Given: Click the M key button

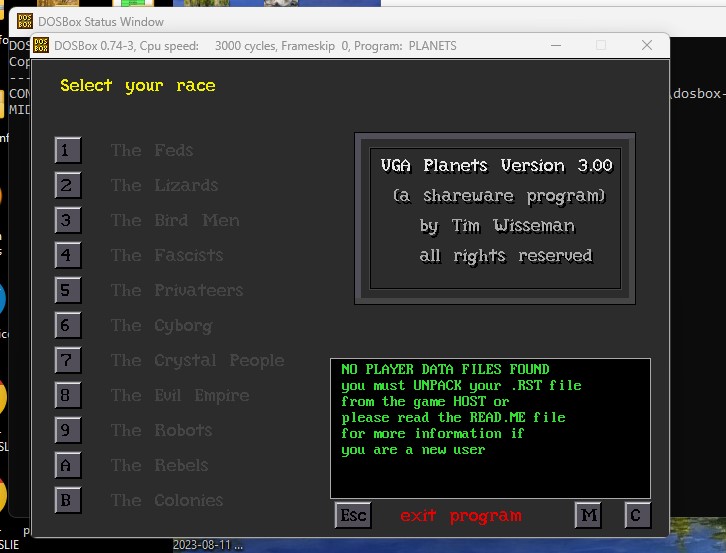Looking at the screenshot, I should pyautogui.click(x=588, y=515).
